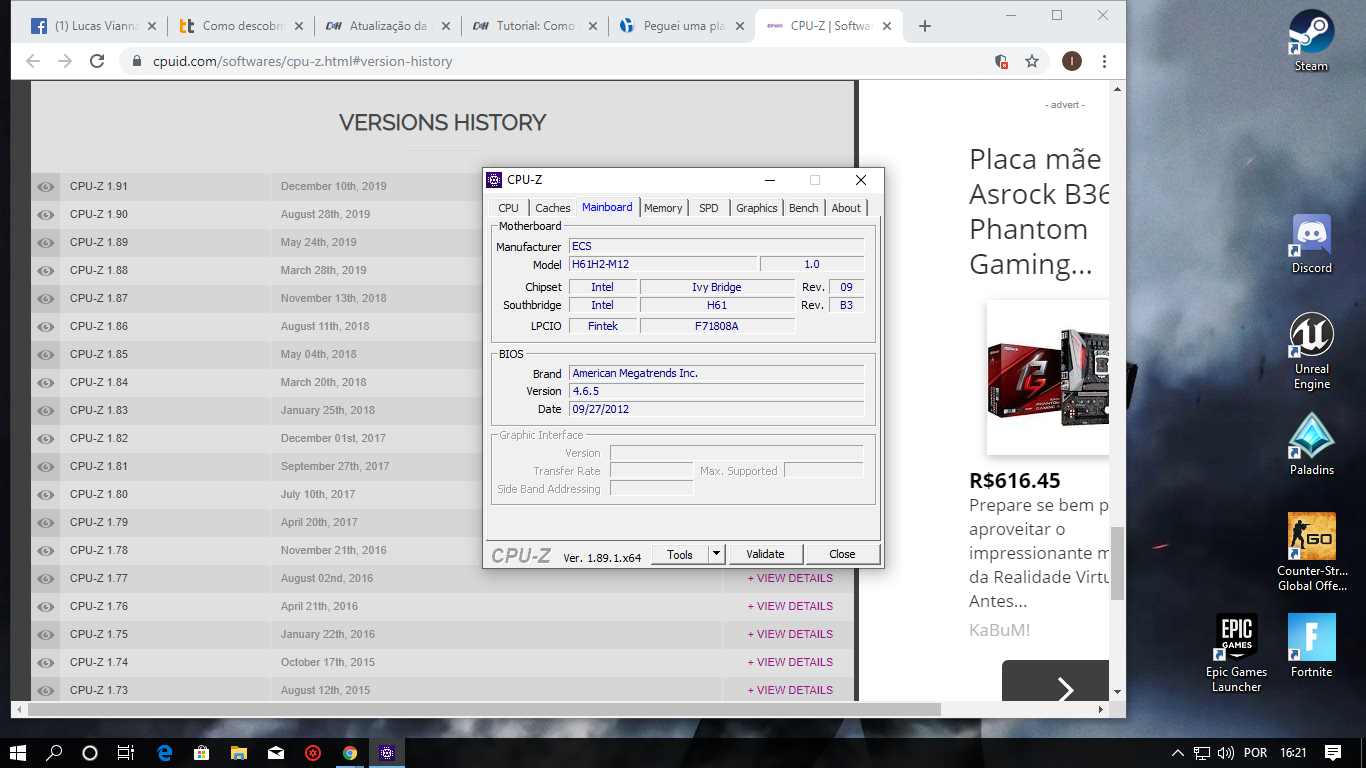Toggle eye icon for CPU-Z 1.84 row
The height and width of the screenshot is (768, 1366).
click(x=45, y=383)
